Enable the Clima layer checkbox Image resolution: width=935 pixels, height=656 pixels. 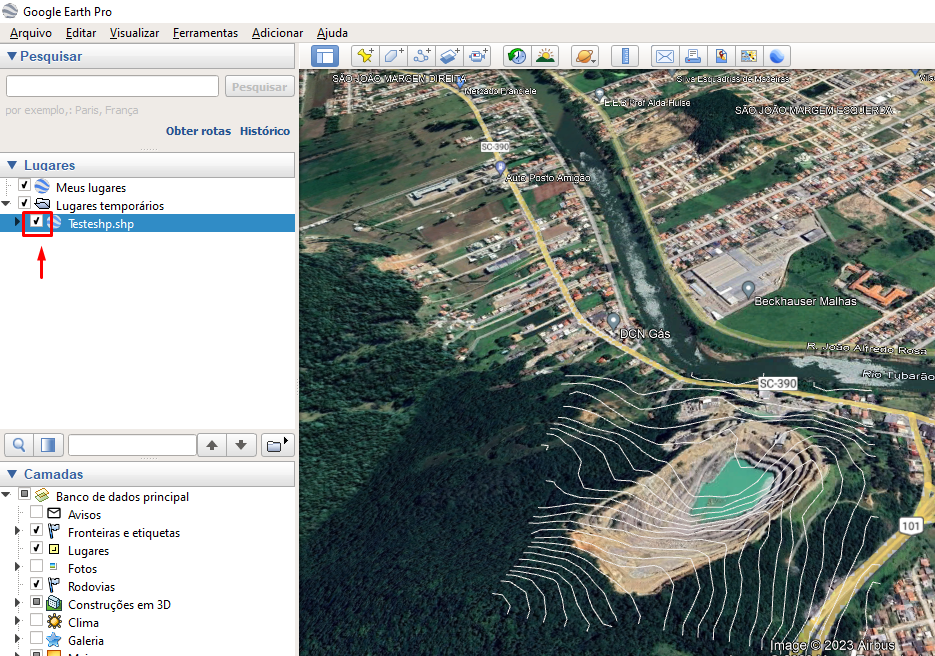36,620
